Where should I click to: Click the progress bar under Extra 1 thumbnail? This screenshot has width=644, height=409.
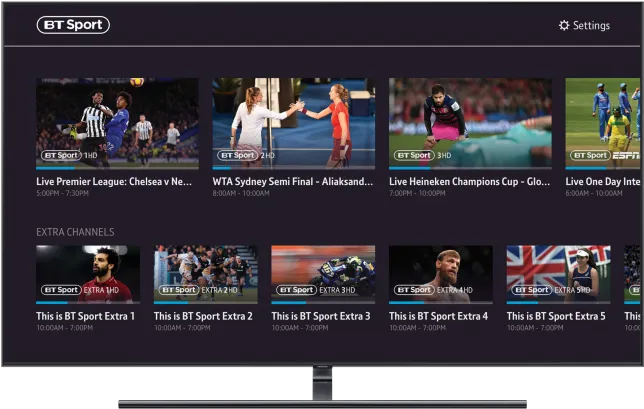pyautogui.click(x=88, y=303)
